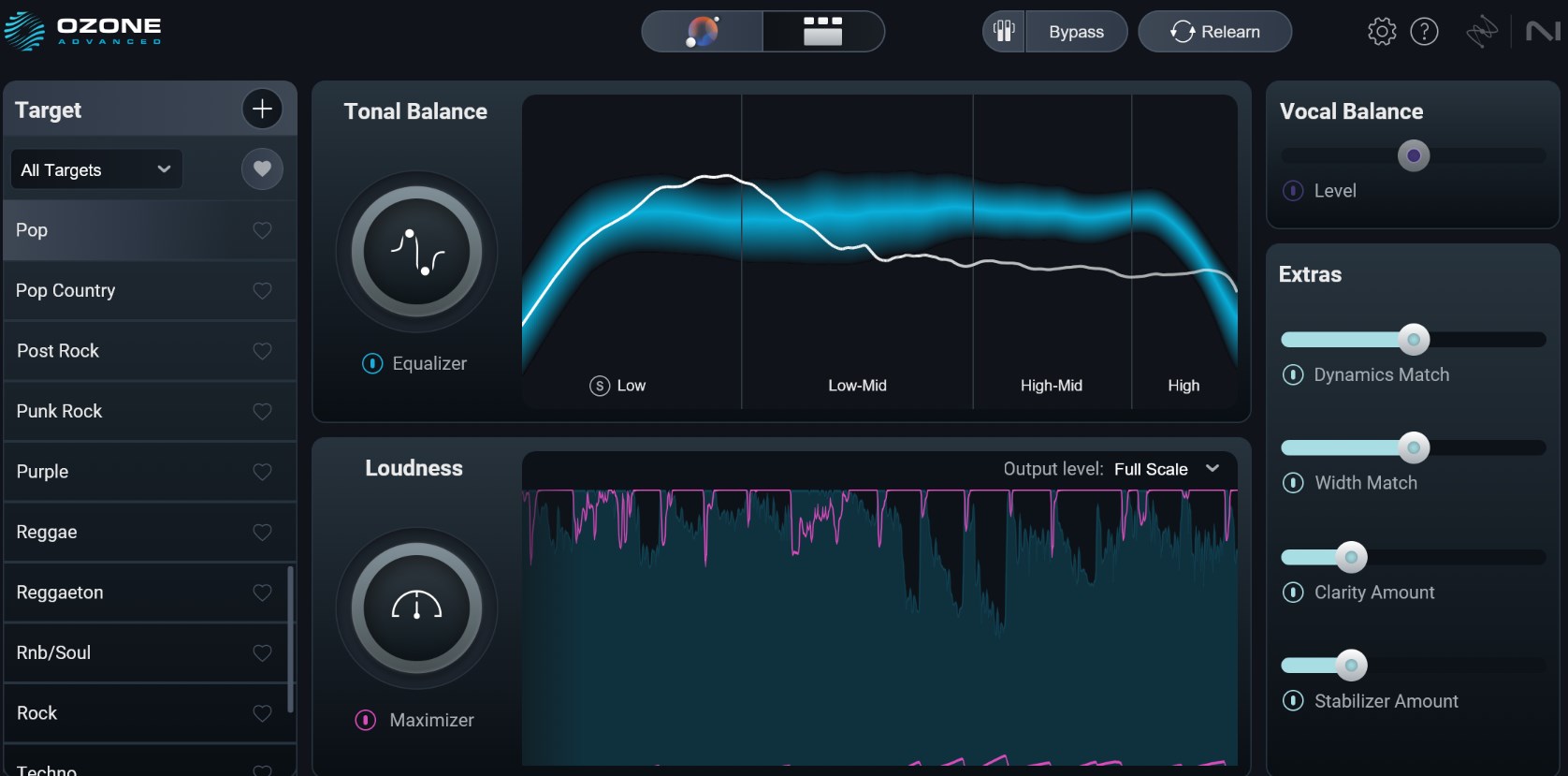Click the Vocal Balance Level slider handle
The height and width of the screenshot is (776, 1568).
click(x=1413, y=155)
